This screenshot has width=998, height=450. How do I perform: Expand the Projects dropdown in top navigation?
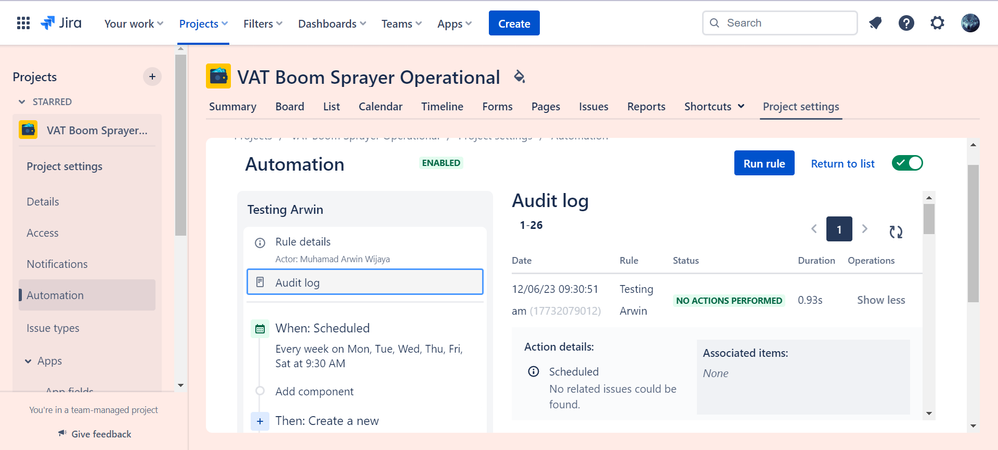(203, 23)
